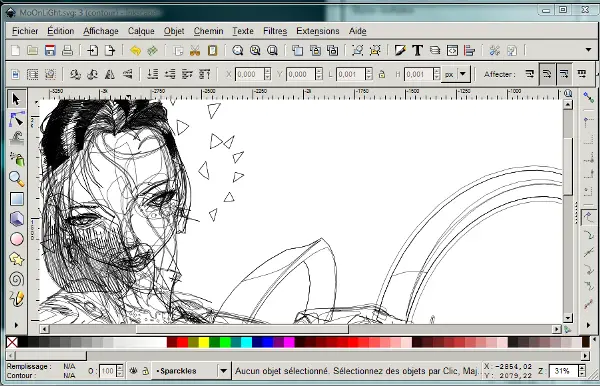
Task: Select the Zoom magnifier tool
Action: [x=16, y=178]
